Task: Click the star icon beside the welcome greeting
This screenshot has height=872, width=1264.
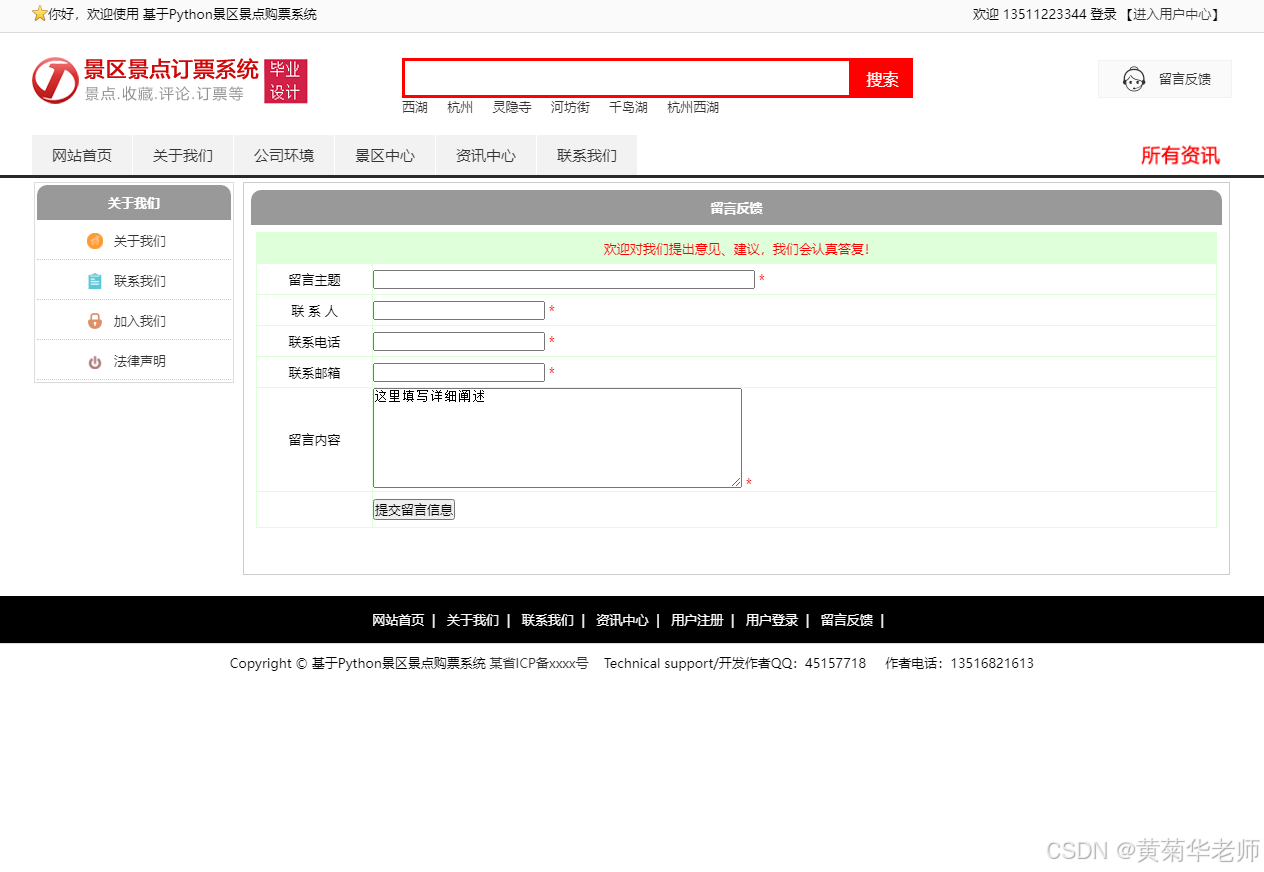Action: coord(40,14)
